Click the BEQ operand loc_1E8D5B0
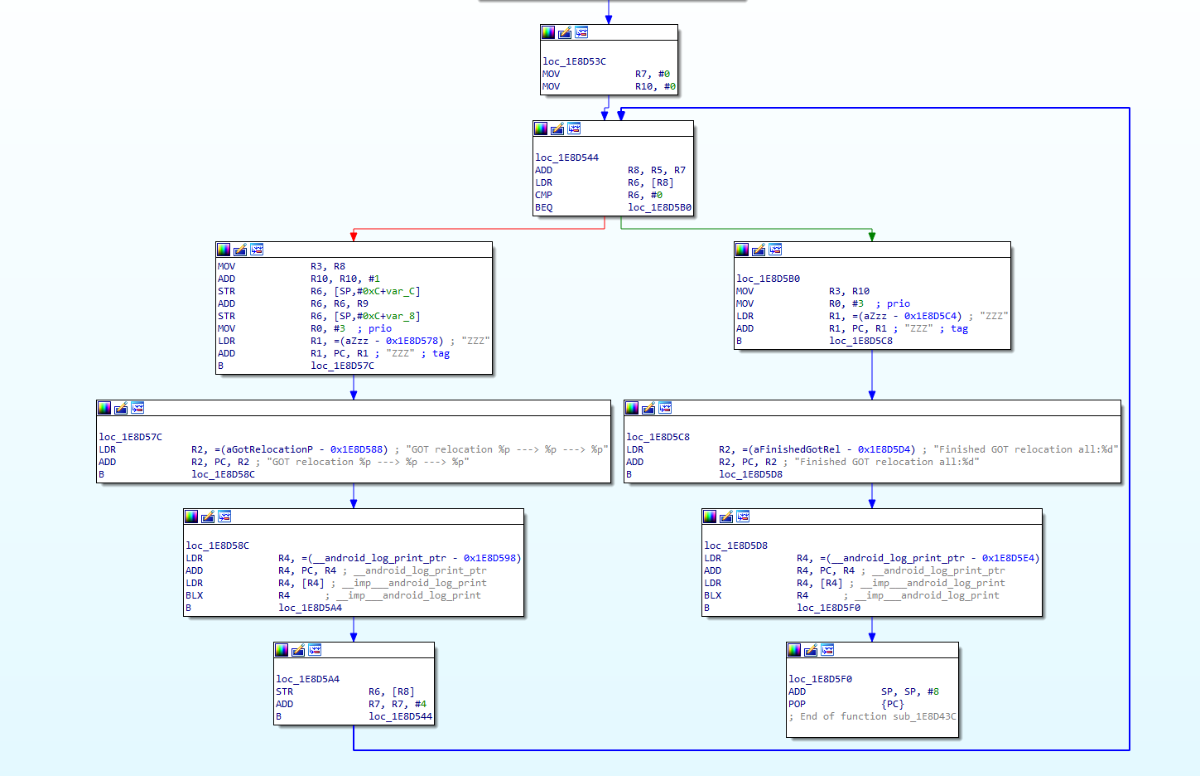Viewport: 1200px width, 776px height. (660, 207)
